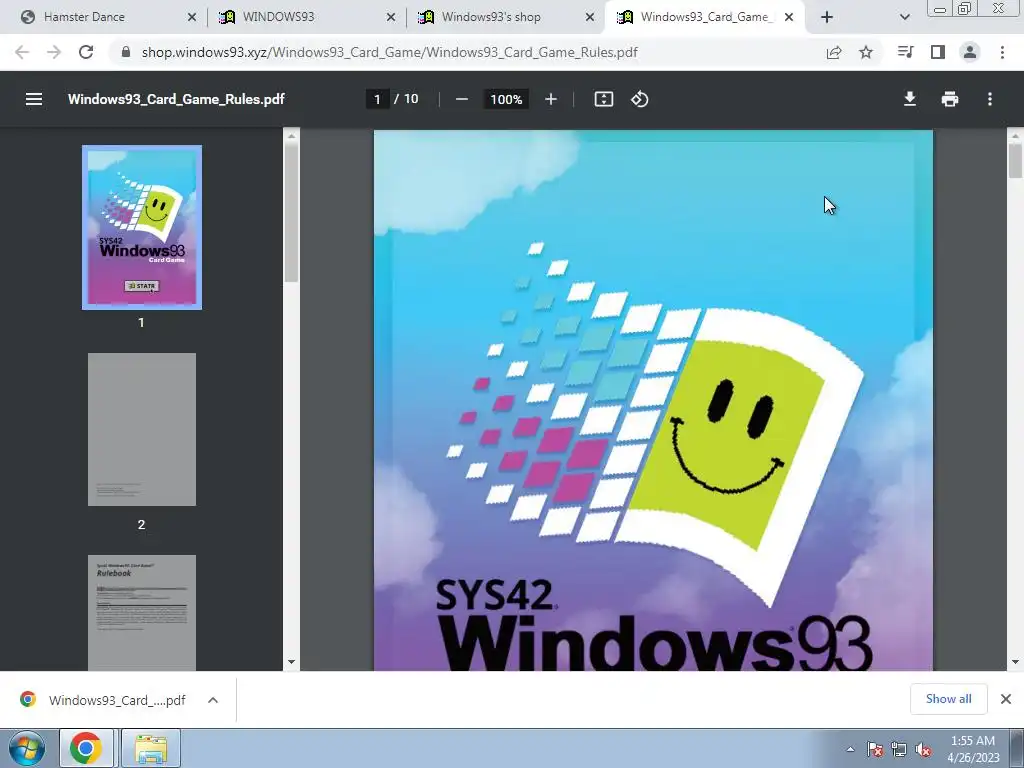Click the document scrollbar up arrow
Viewport: 1024px width, 768px height.
pos(1015,136)
